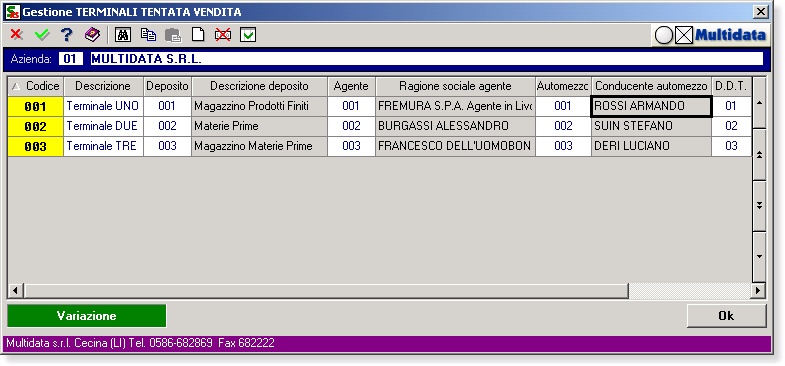Click the vertical scroll down arrow
Screen dimensions: 785x366
point(759,256)
